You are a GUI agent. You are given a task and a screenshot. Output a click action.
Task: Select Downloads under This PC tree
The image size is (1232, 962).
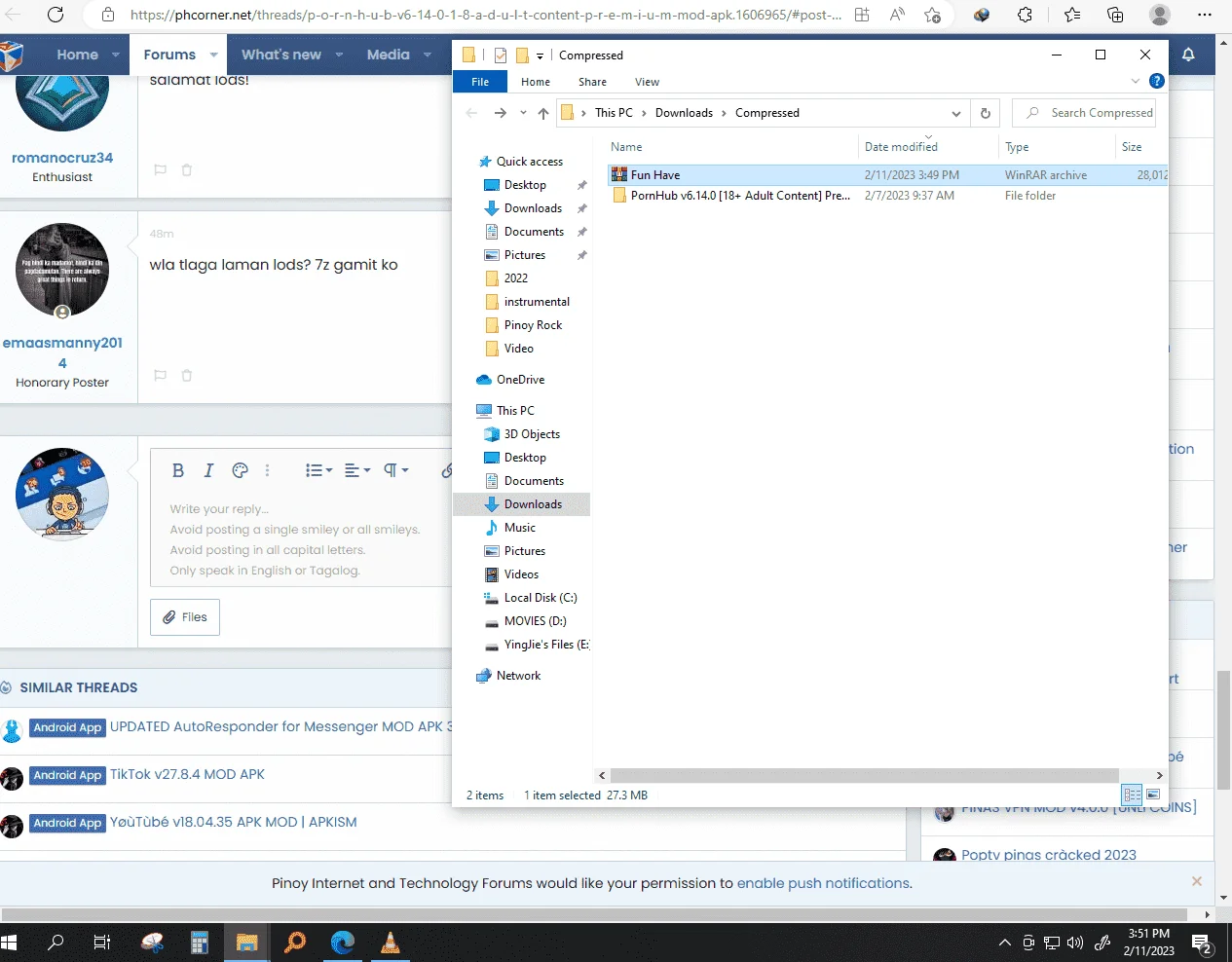pyautogui.click(x=522, y=504)
